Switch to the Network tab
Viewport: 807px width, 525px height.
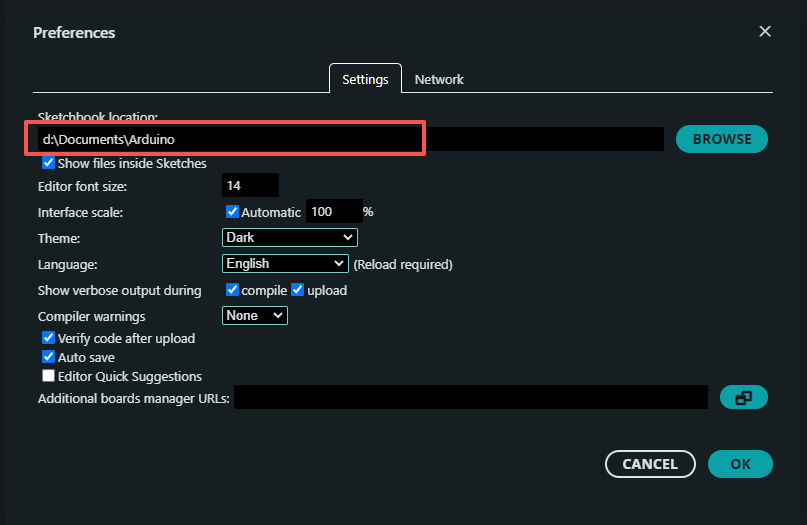439,79
